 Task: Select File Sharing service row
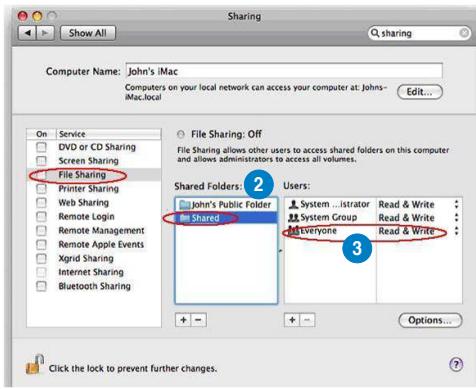point(94,175)
